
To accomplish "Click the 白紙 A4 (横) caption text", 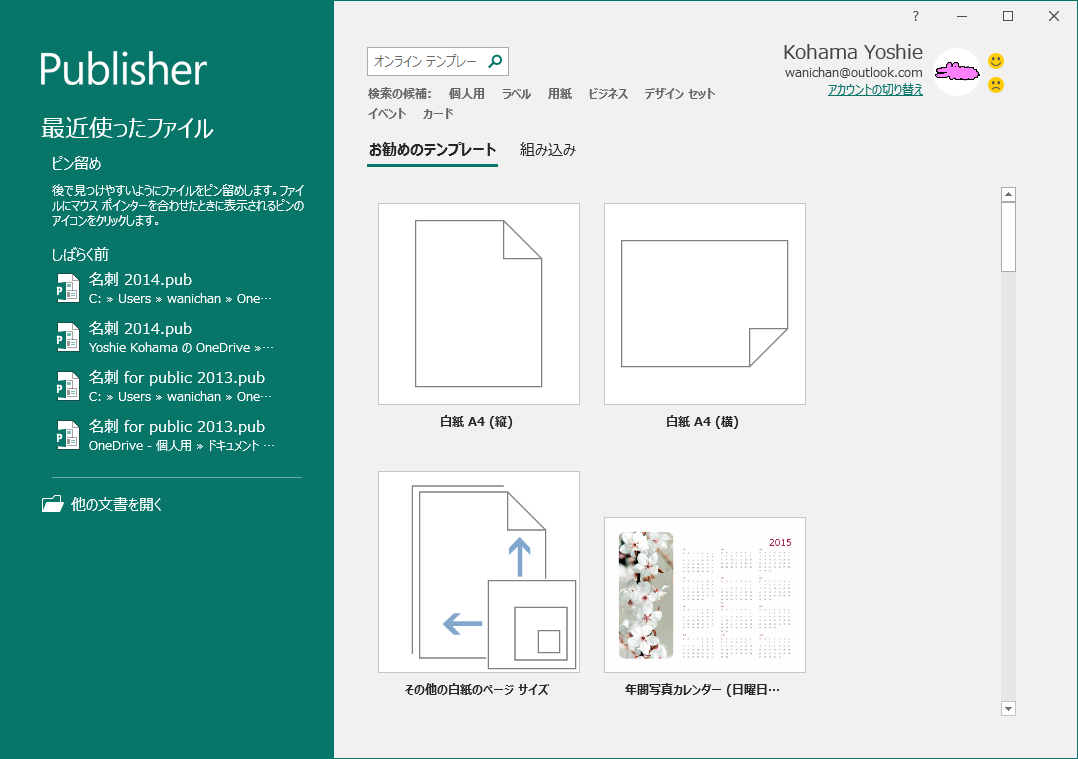I will coord(703,421).
